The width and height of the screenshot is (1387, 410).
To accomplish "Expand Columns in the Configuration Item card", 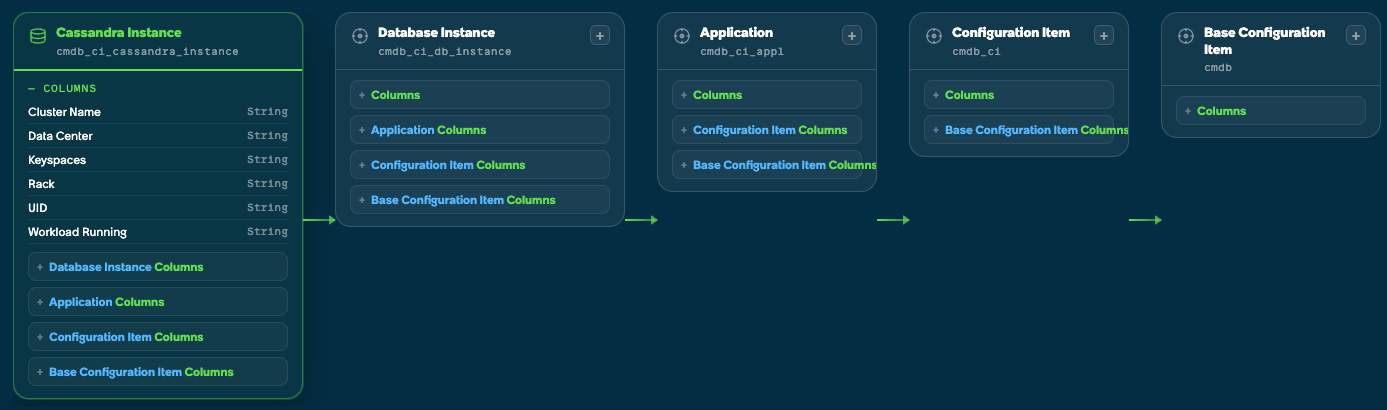I will pyautogui.click(x=1019, y=95).
